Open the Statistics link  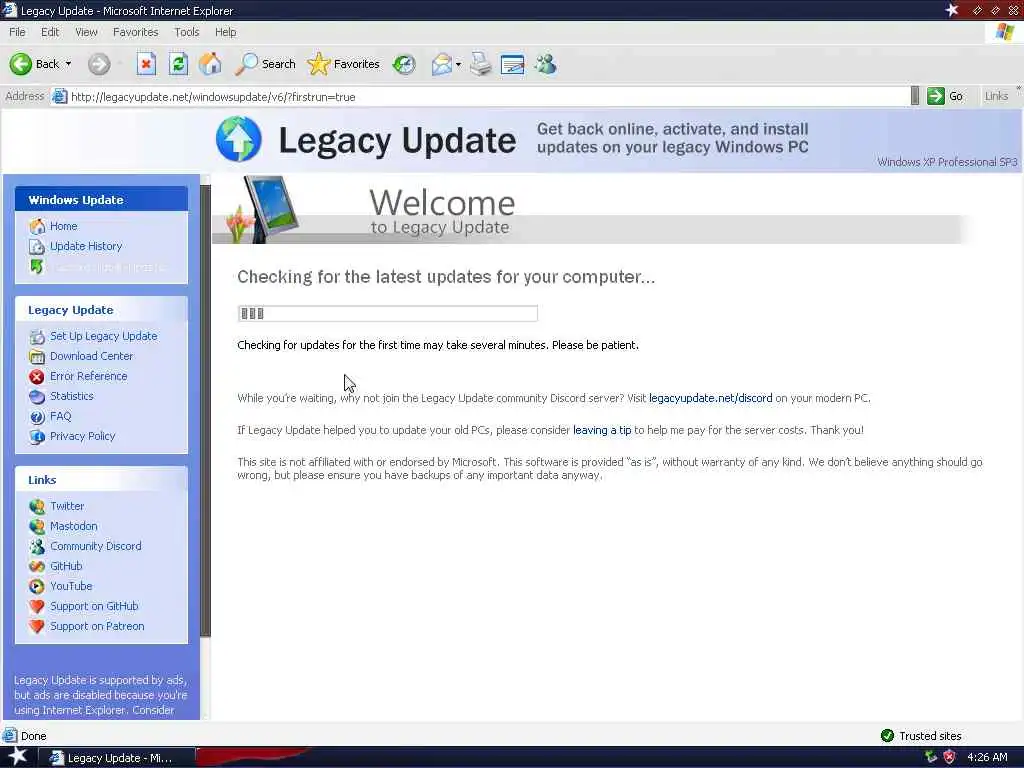coord(71,396)
